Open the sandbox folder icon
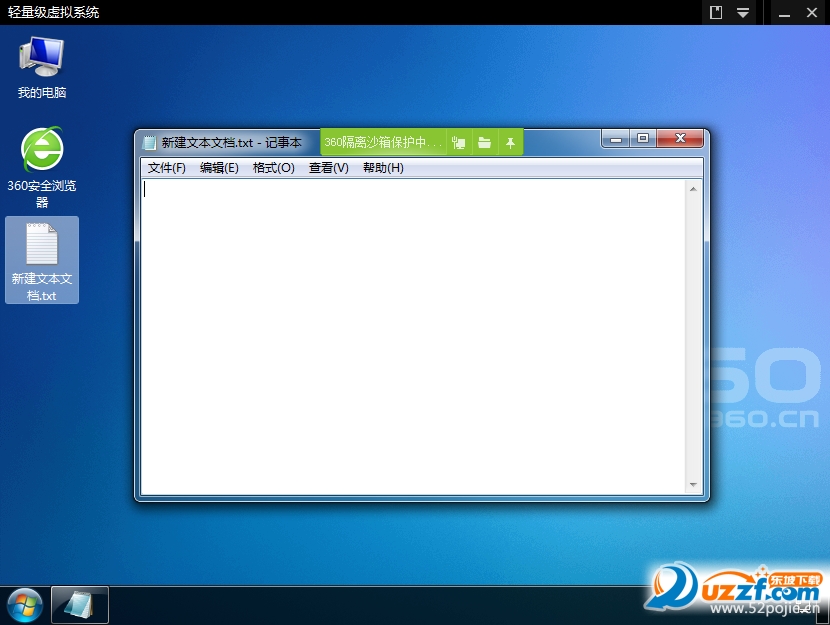Image resolution: width=830 pixels, height=625 pixels. (x=484, y=143)
